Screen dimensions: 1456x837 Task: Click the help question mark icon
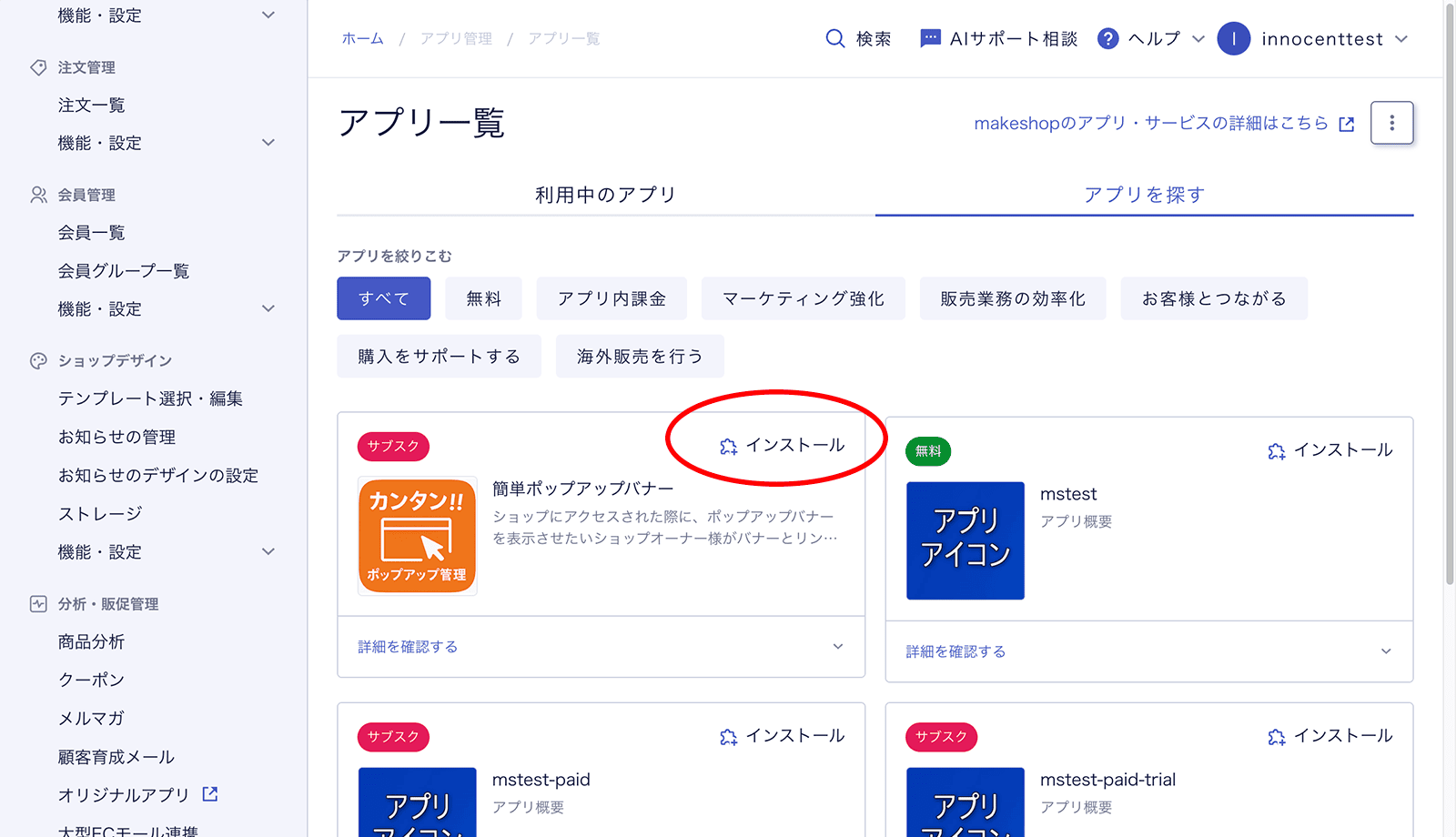click(1107, 38)
